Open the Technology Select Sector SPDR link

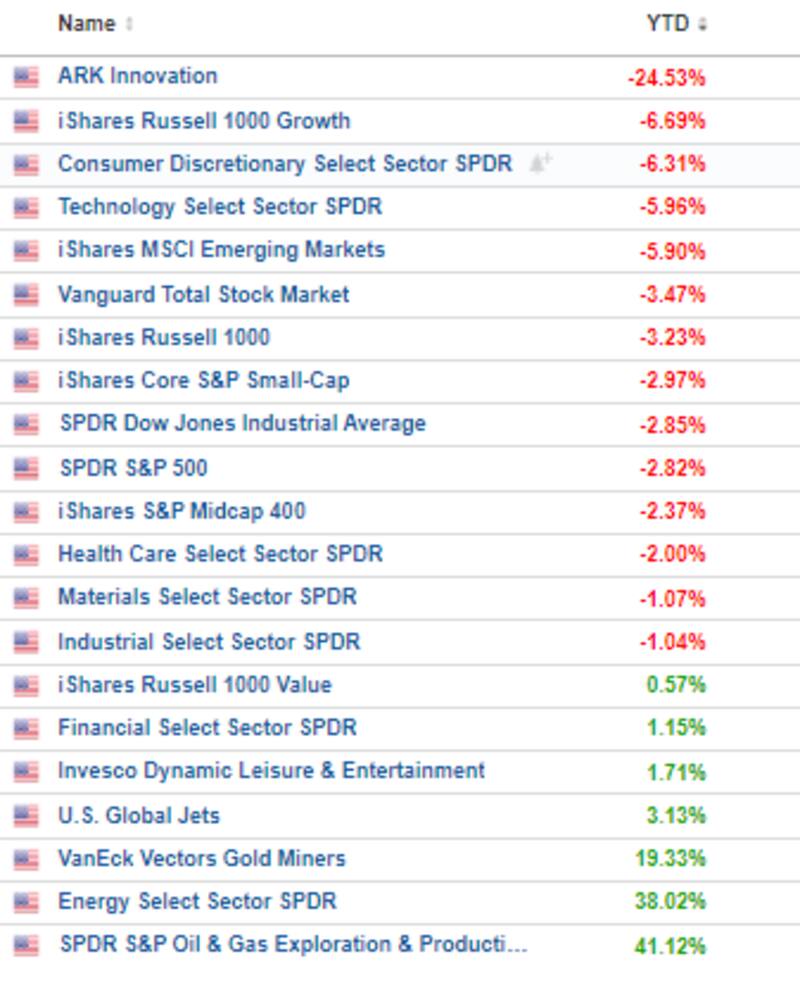click(220, 207)
